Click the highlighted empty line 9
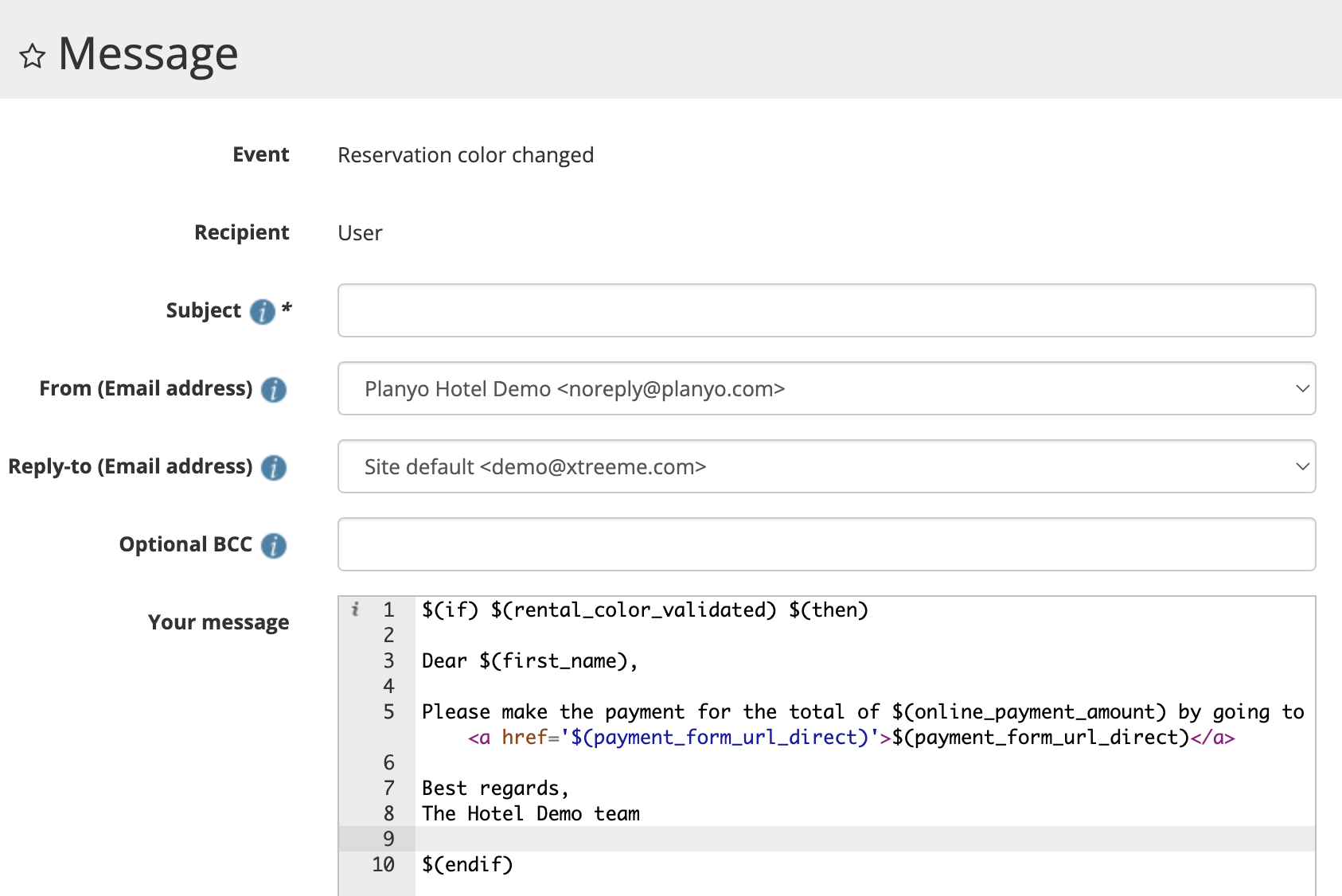This screenshot has width=1342, height=896. point(864,839)
